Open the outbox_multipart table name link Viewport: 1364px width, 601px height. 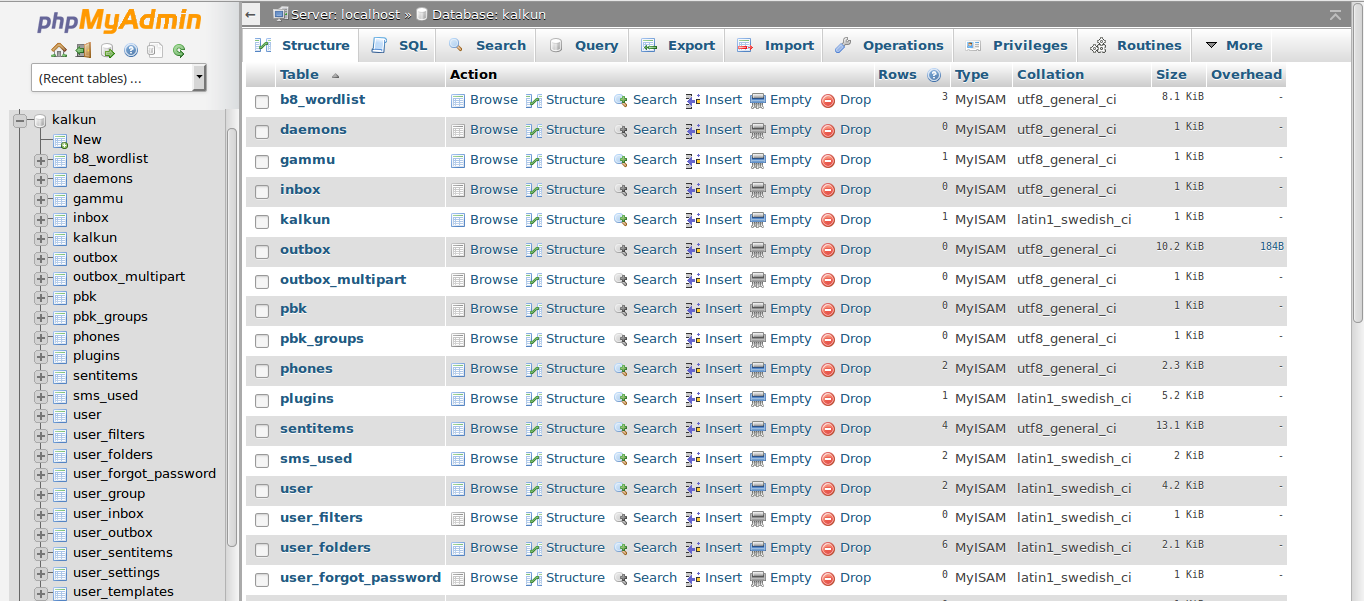[x=343, y=279]
